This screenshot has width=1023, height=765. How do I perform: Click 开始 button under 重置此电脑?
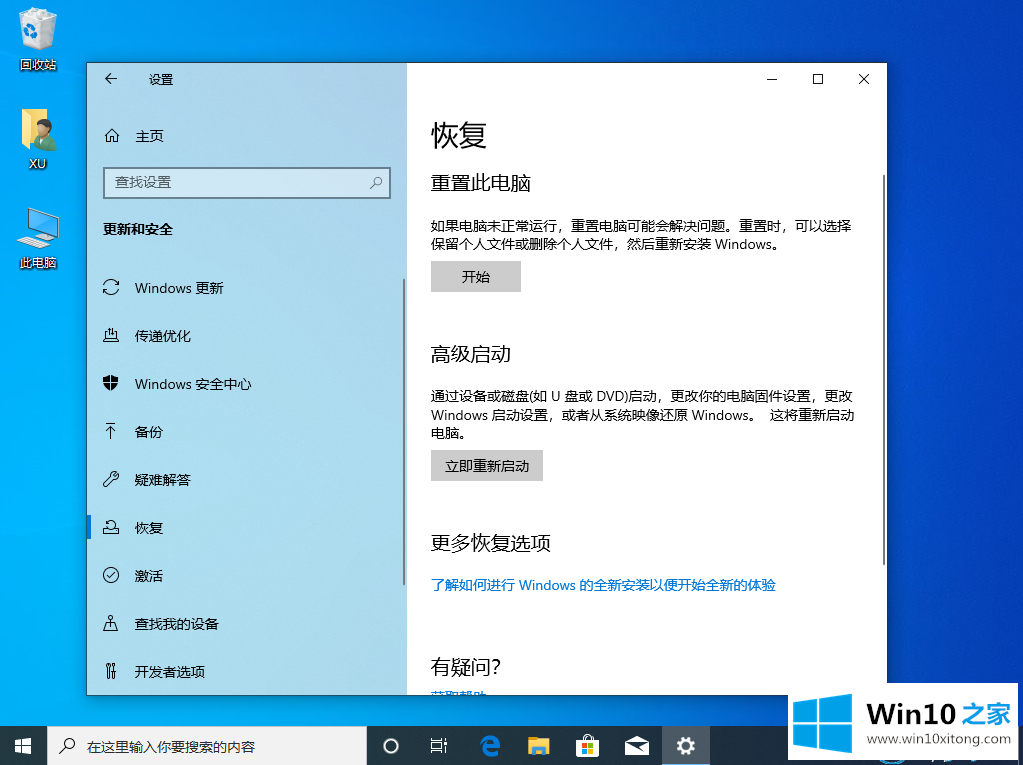pyautogui.click(x=476, y=277)
